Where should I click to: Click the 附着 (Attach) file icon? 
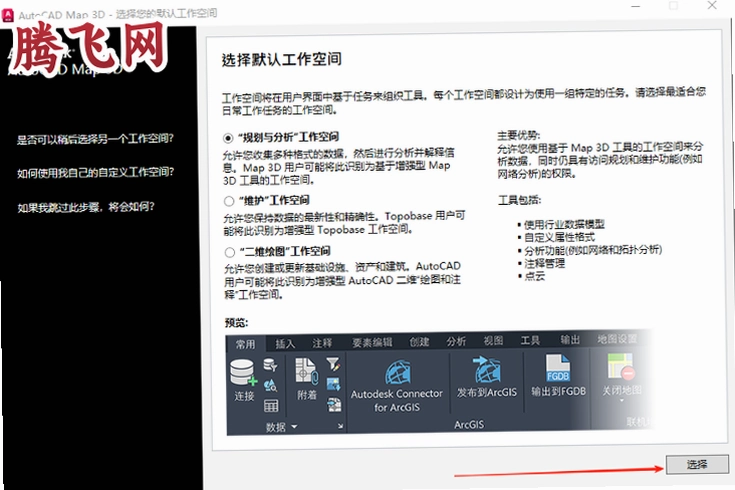tap(307, 371)
